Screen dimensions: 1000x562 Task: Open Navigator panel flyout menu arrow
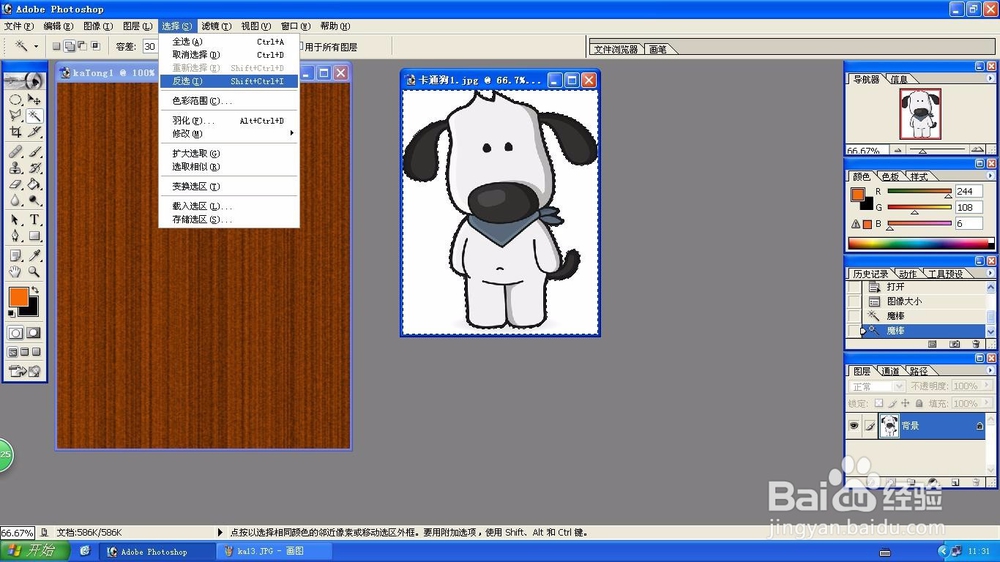990,78
